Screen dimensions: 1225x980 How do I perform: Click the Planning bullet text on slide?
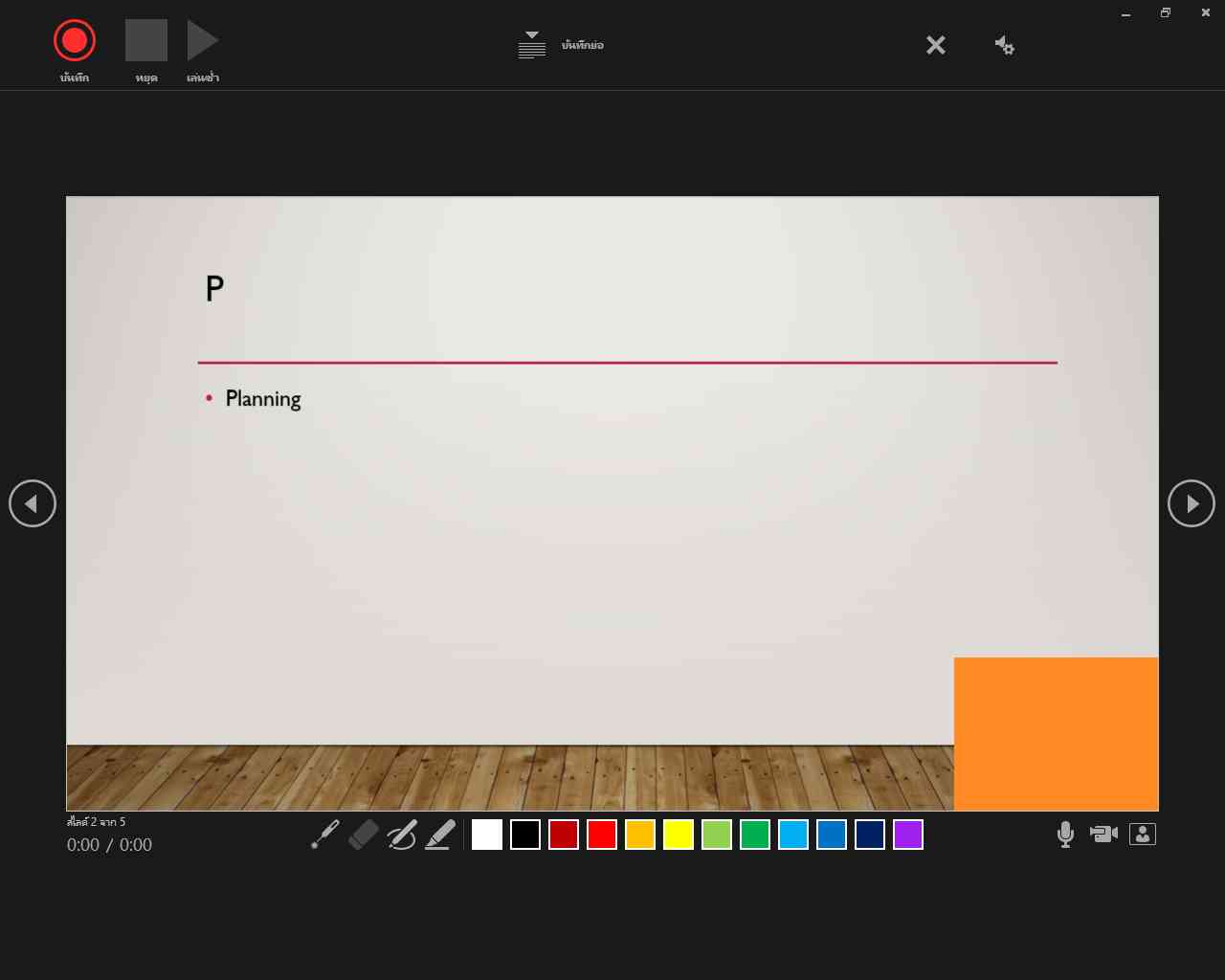[263, 399]
